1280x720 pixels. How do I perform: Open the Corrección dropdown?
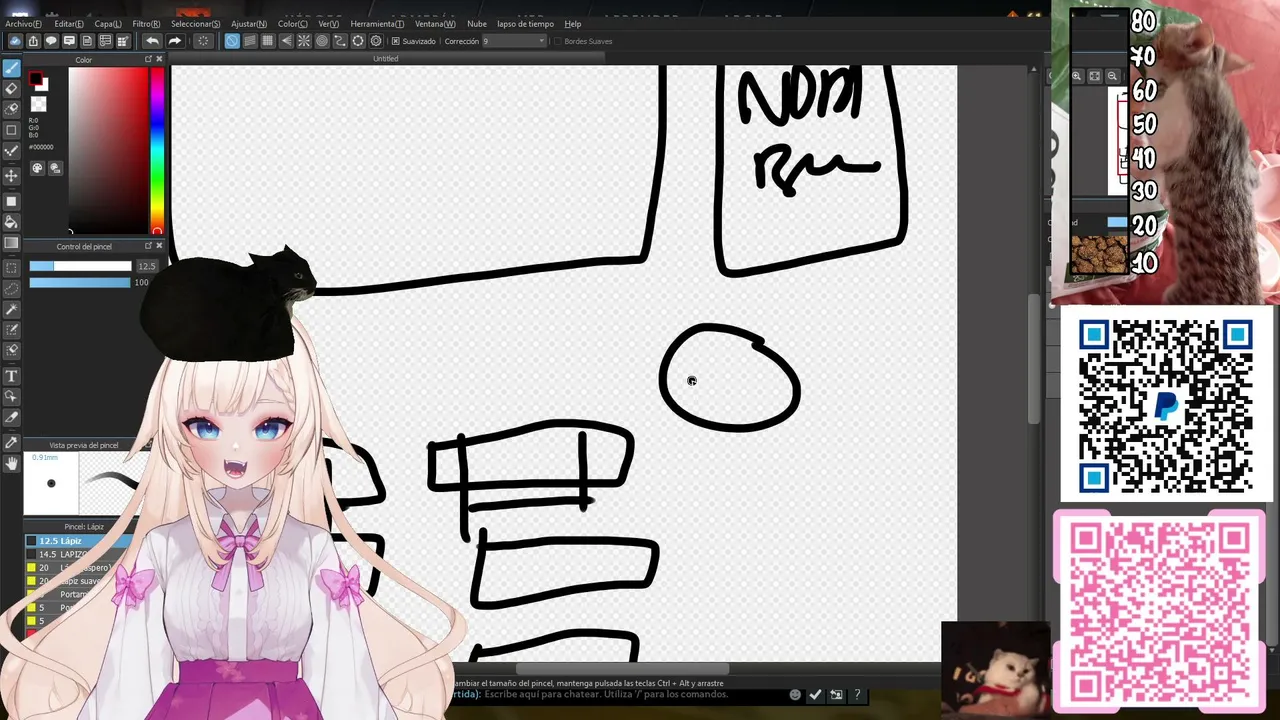[x=514, y=41]
